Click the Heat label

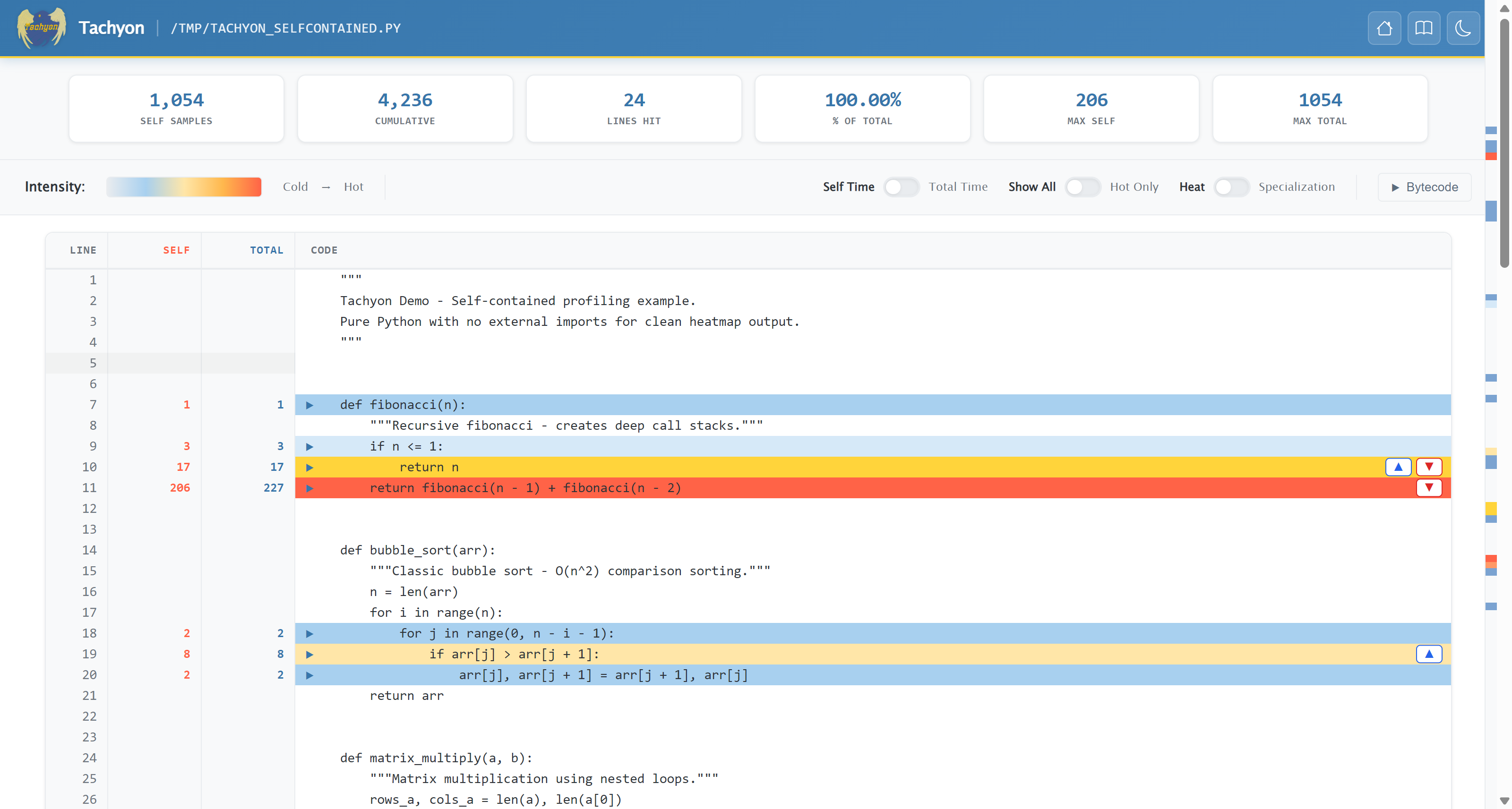pyautogui.click(x=1192, y=187)
